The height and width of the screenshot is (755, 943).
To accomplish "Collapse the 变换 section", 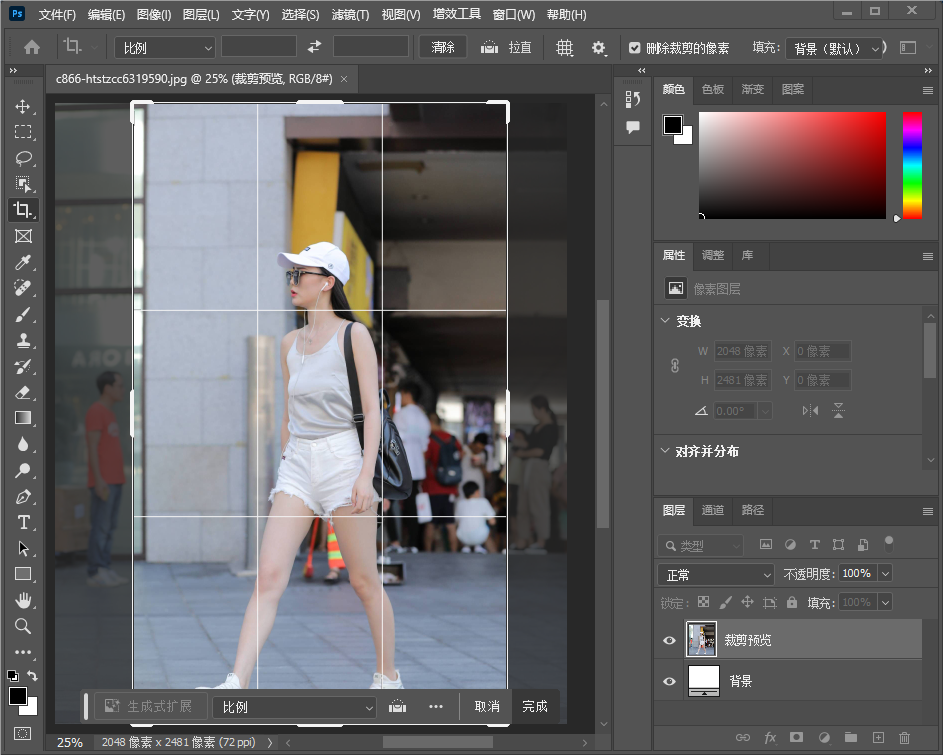I will click(666, 321).
